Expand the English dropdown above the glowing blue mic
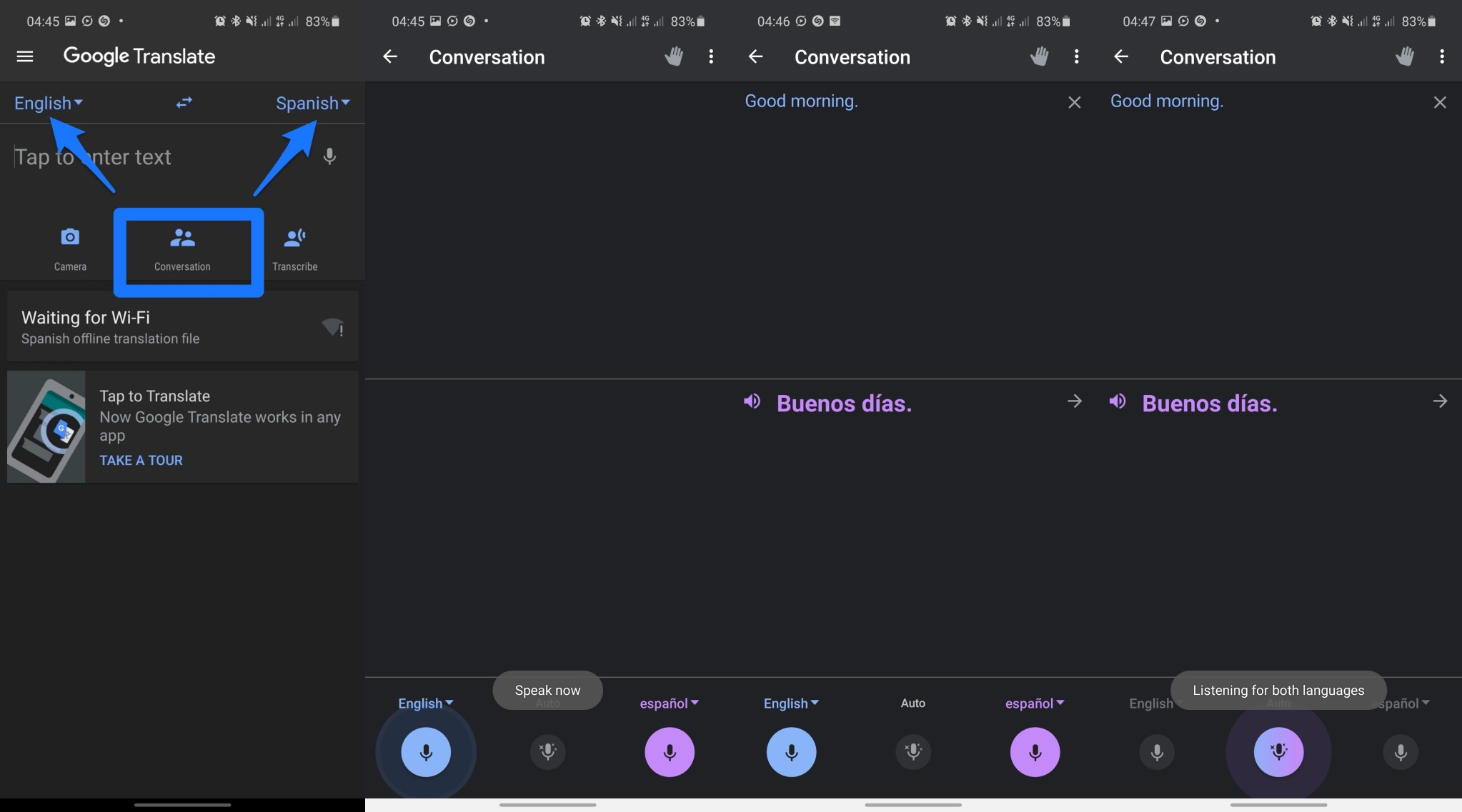The height and width of the screenshot is (812, 1462). [x=426, y=703]
